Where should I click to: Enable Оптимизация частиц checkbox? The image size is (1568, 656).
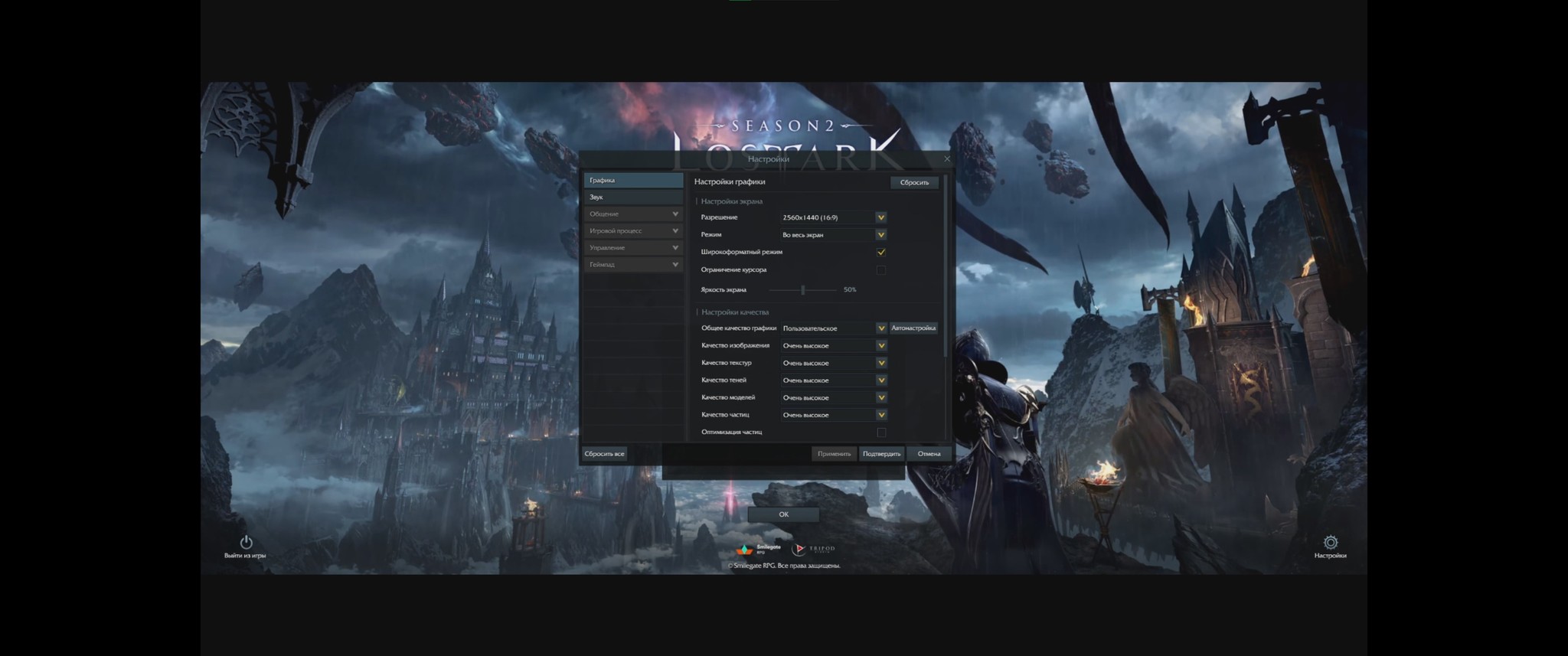tap(881, 432)
